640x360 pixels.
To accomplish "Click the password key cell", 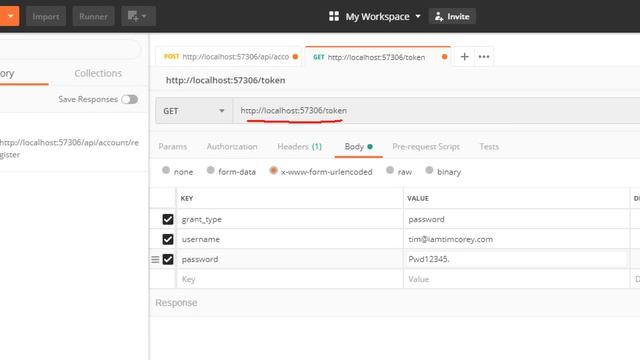I will pos(290,259).
